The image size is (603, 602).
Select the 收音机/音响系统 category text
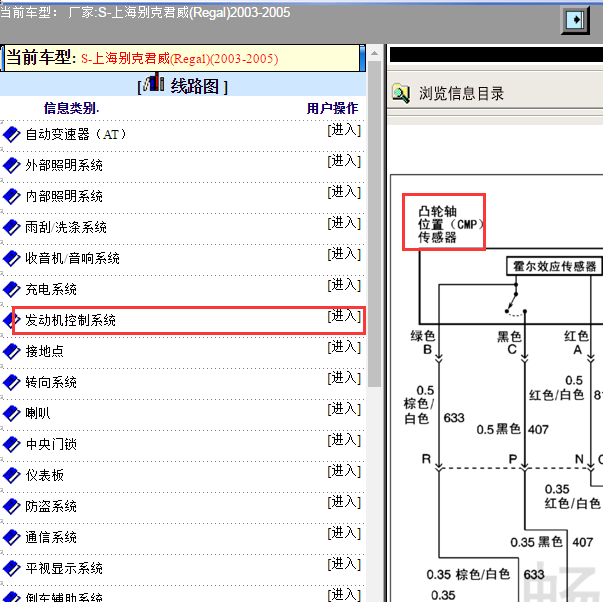(x=72, y=258)
